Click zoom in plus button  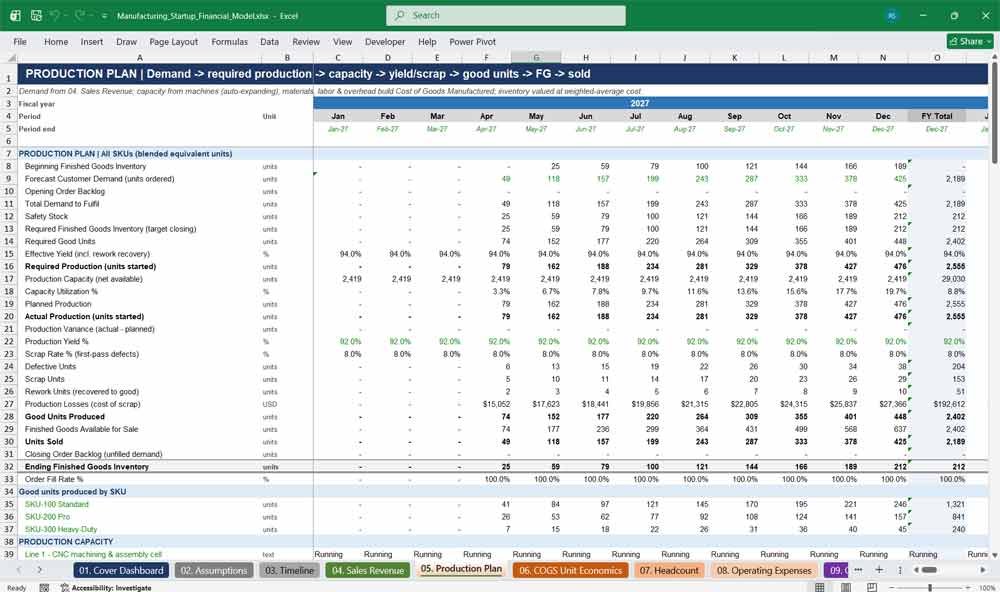point(968,587)
